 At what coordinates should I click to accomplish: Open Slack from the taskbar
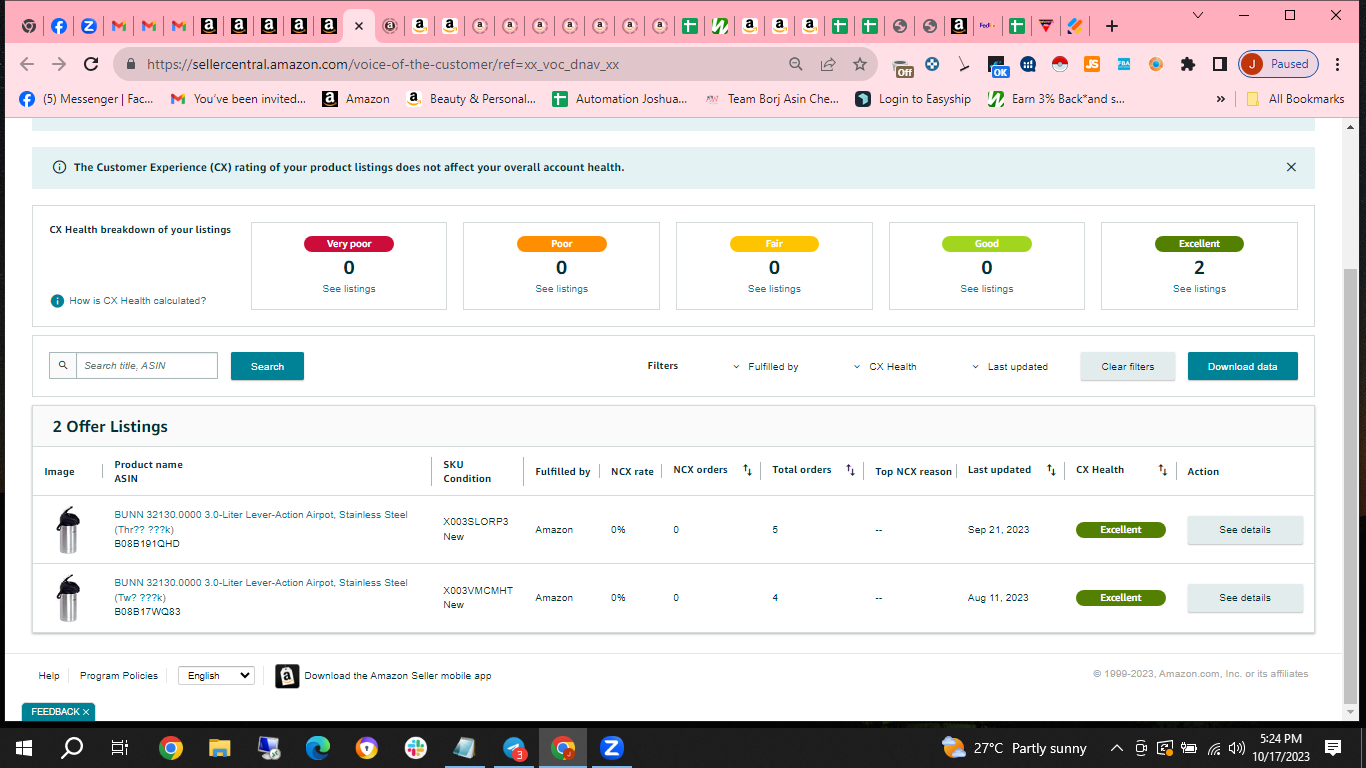coord(416,748)
